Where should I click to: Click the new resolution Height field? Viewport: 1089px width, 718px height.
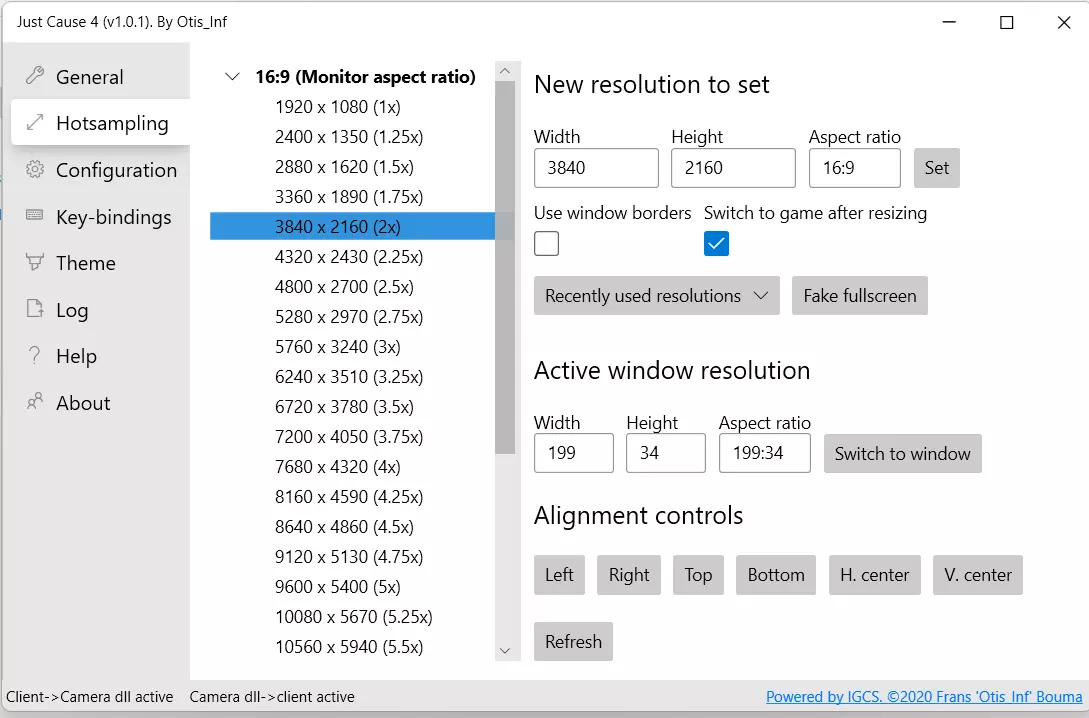[733, 168]
